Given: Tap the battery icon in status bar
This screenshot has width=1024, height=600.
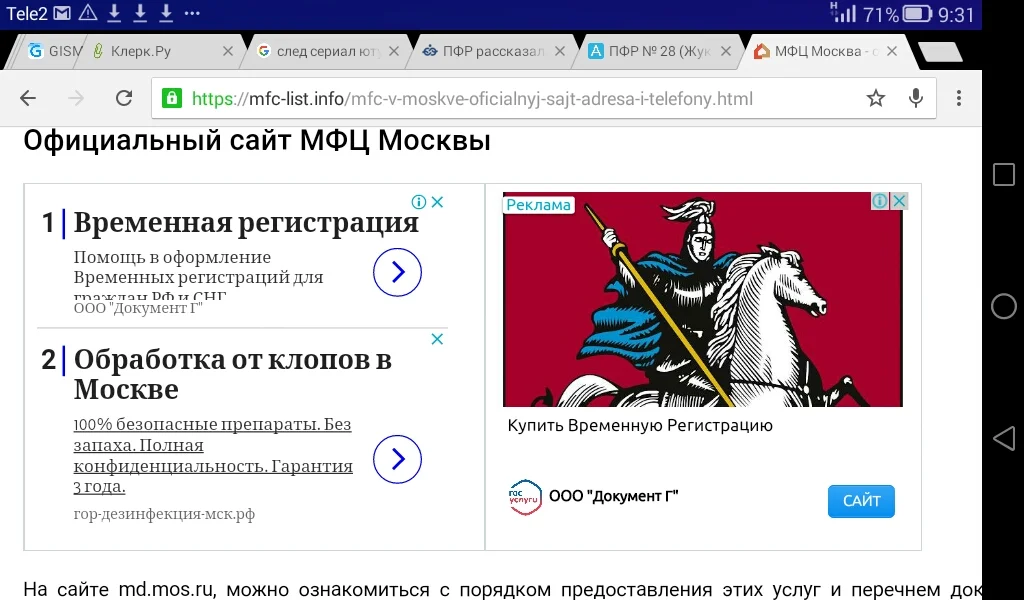Looking at the screenshot, I should 918,14.
